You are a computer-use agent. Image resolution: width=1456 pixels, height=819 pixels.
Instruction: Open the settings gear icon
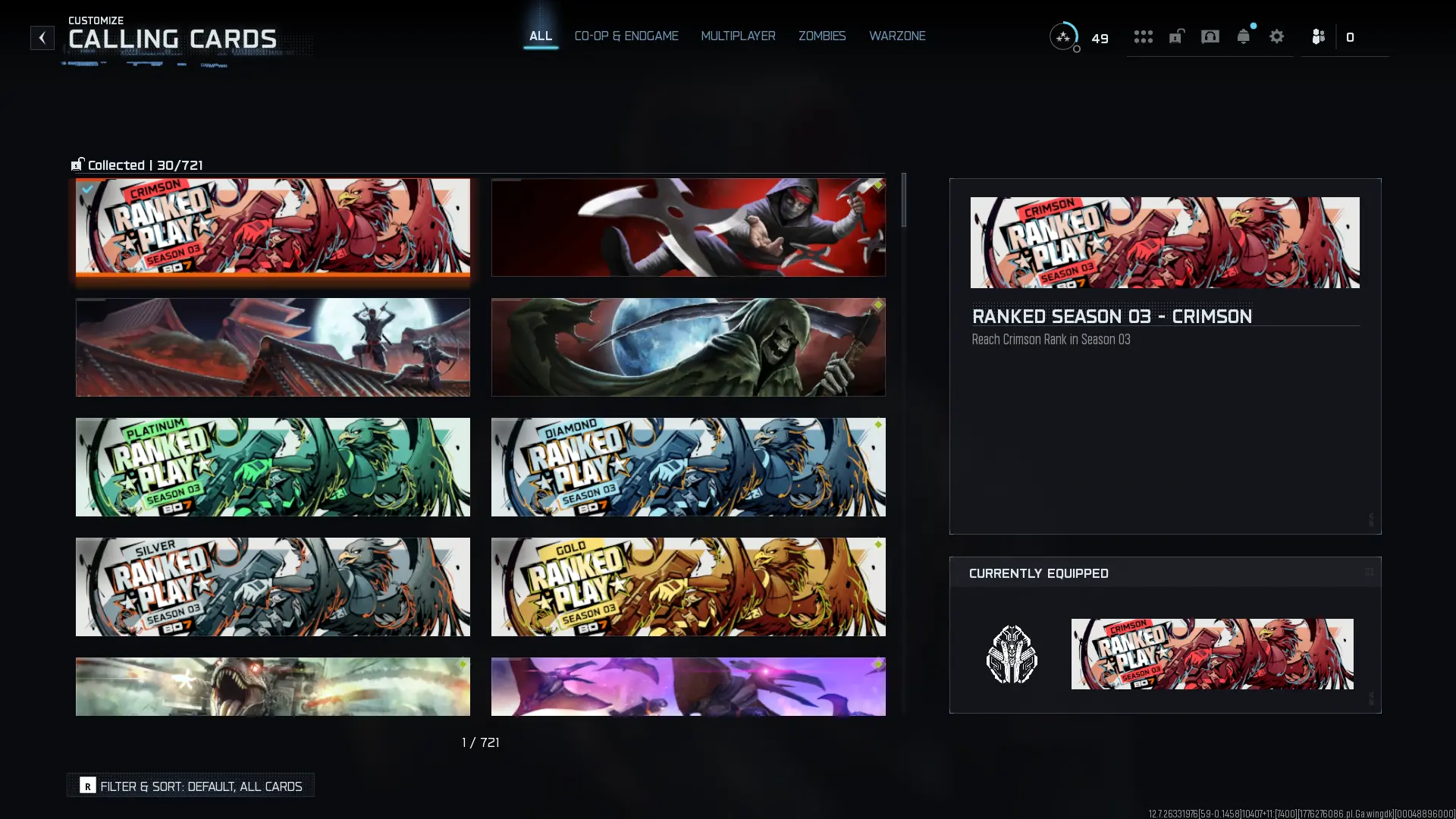[1276, 36]
